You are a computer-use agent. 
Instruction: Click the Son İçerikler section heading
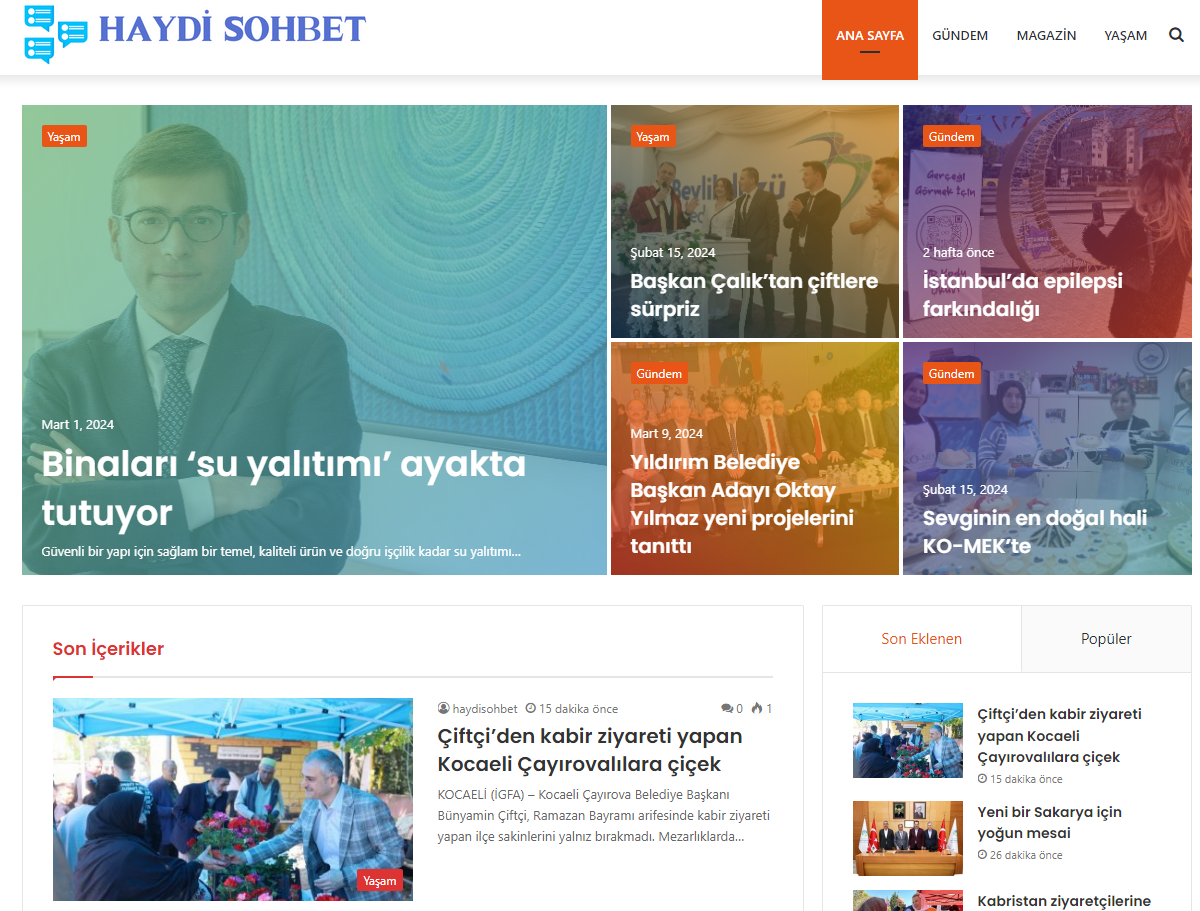108,649
